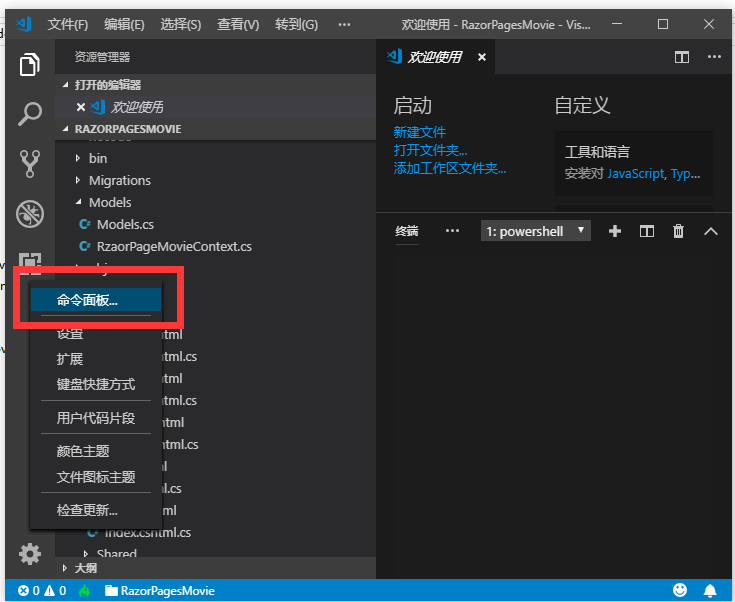Open the 选择(S) menu
This screenshot has height=602, width=735.
[180, 24]
